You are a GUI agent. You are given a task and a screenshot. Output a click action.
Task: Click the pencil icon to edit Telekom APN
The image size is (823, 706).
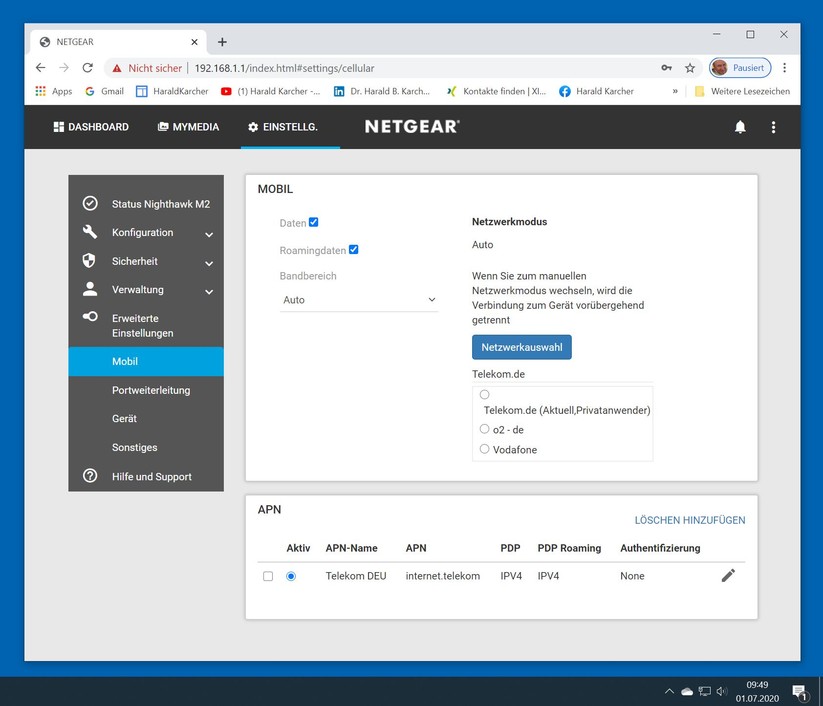tap(728, 576)
